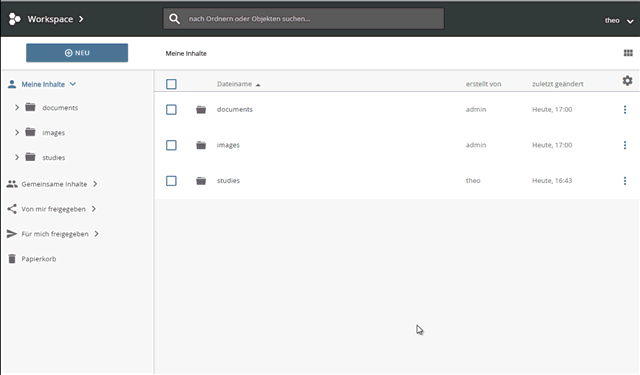Click the Workspace title text
Image resolution: width=640 pixels, height=375 pixels.
(50, 19)
